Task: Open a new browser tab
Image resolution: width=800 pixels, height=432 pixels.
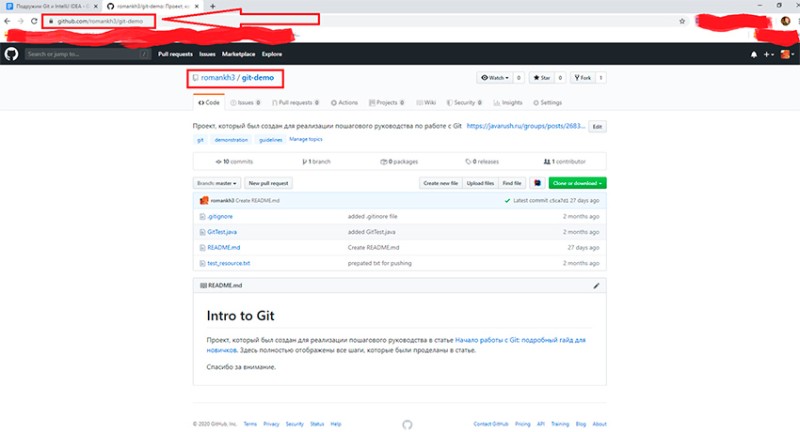Action: (x=212, y=6)
